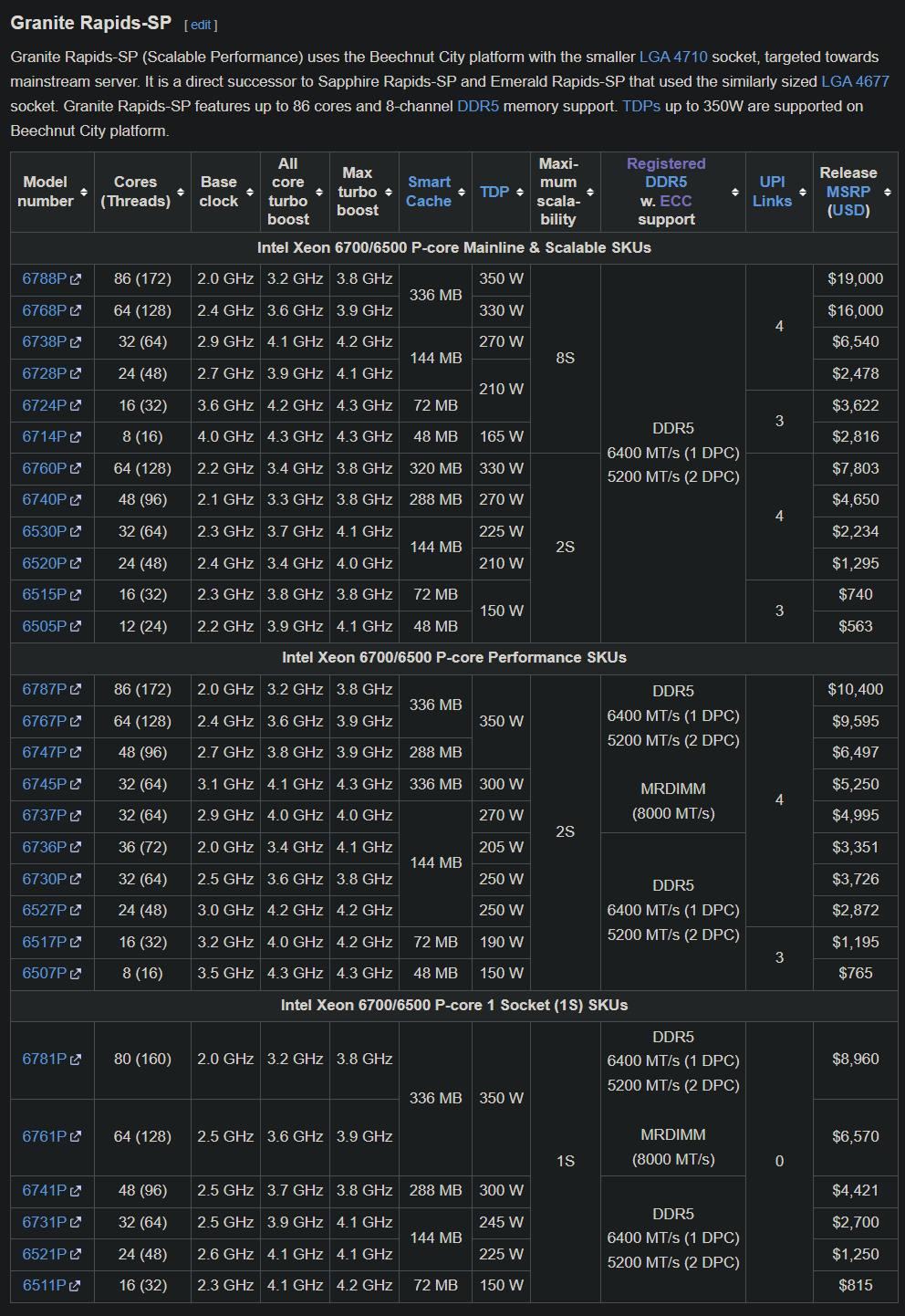Click external link icon next to 6788P
Image resolution: width=905 pixels, height=1316 pixels.
tap(76, 279)
